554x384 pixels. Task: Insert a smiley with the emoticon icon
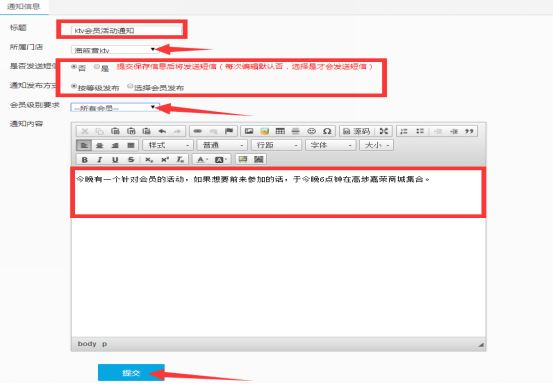coord(311,131)
